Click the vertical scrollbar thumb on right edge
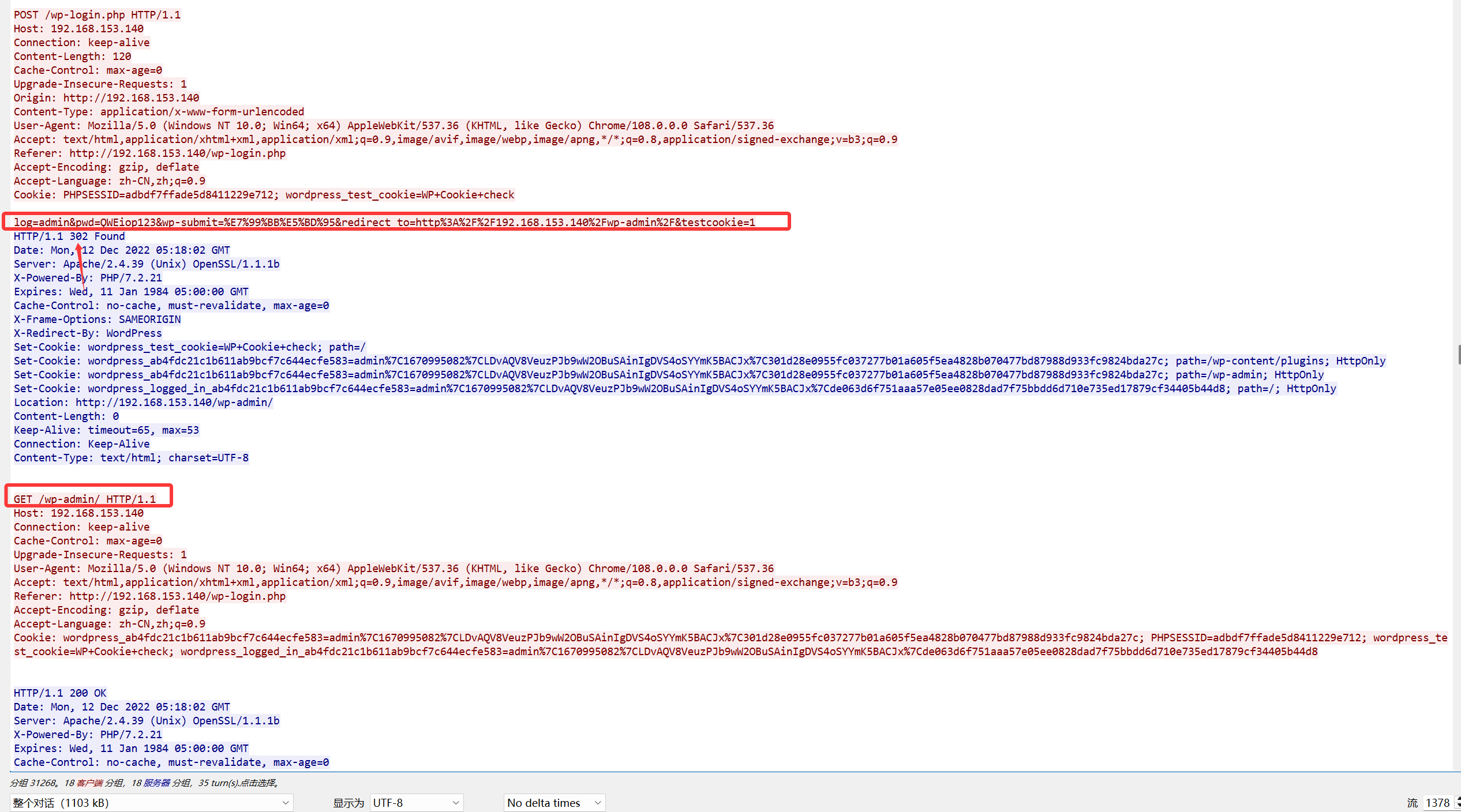 [1458, 354]
